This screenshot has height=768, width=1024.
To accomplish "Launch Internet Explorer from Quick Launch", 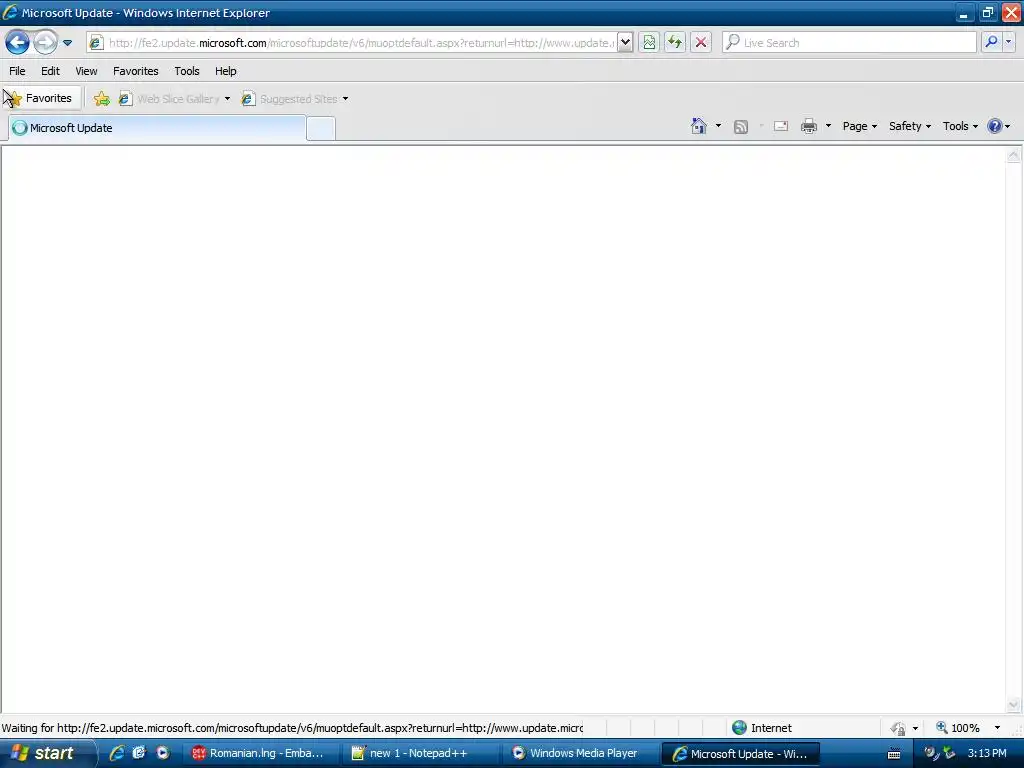I will tap(117, 753).
